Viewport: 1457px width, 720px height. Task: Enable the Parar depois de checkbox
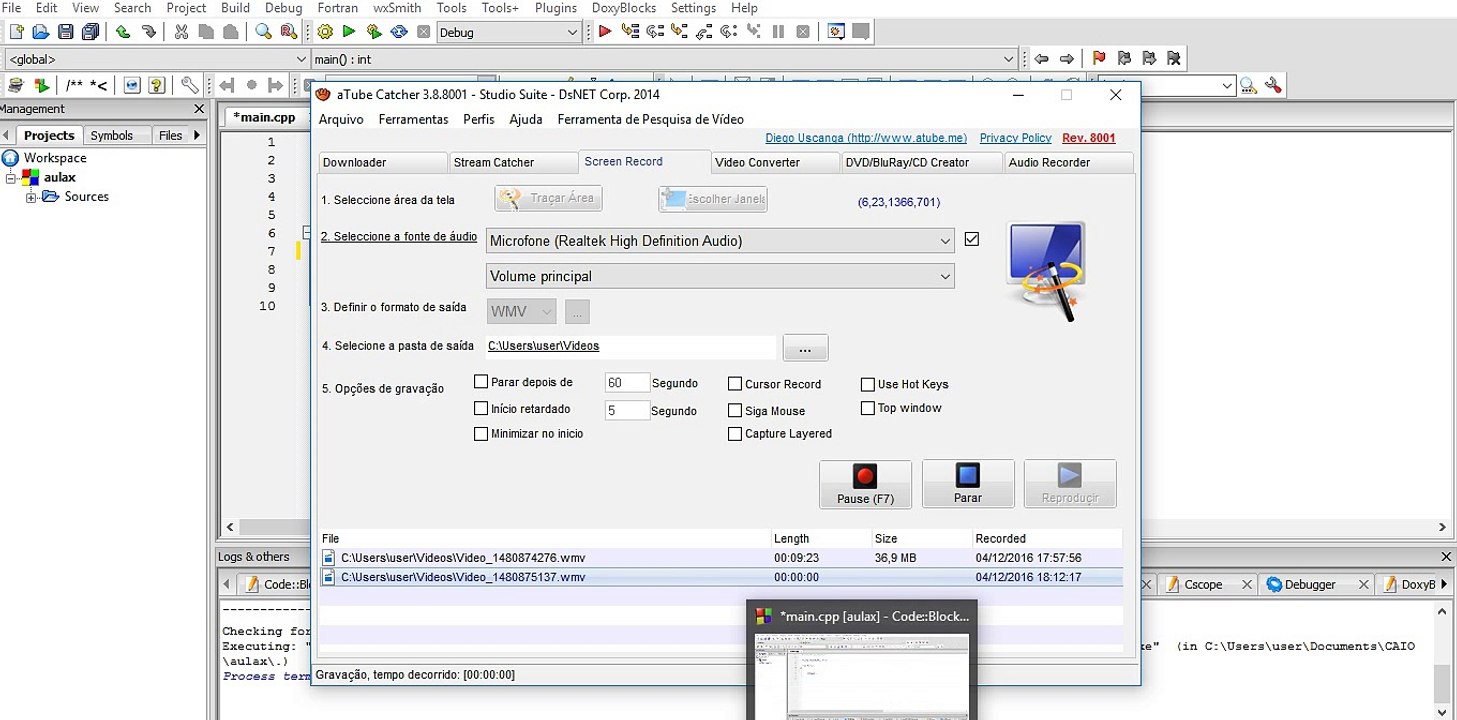pyautogui.click(x=481, y=382)
